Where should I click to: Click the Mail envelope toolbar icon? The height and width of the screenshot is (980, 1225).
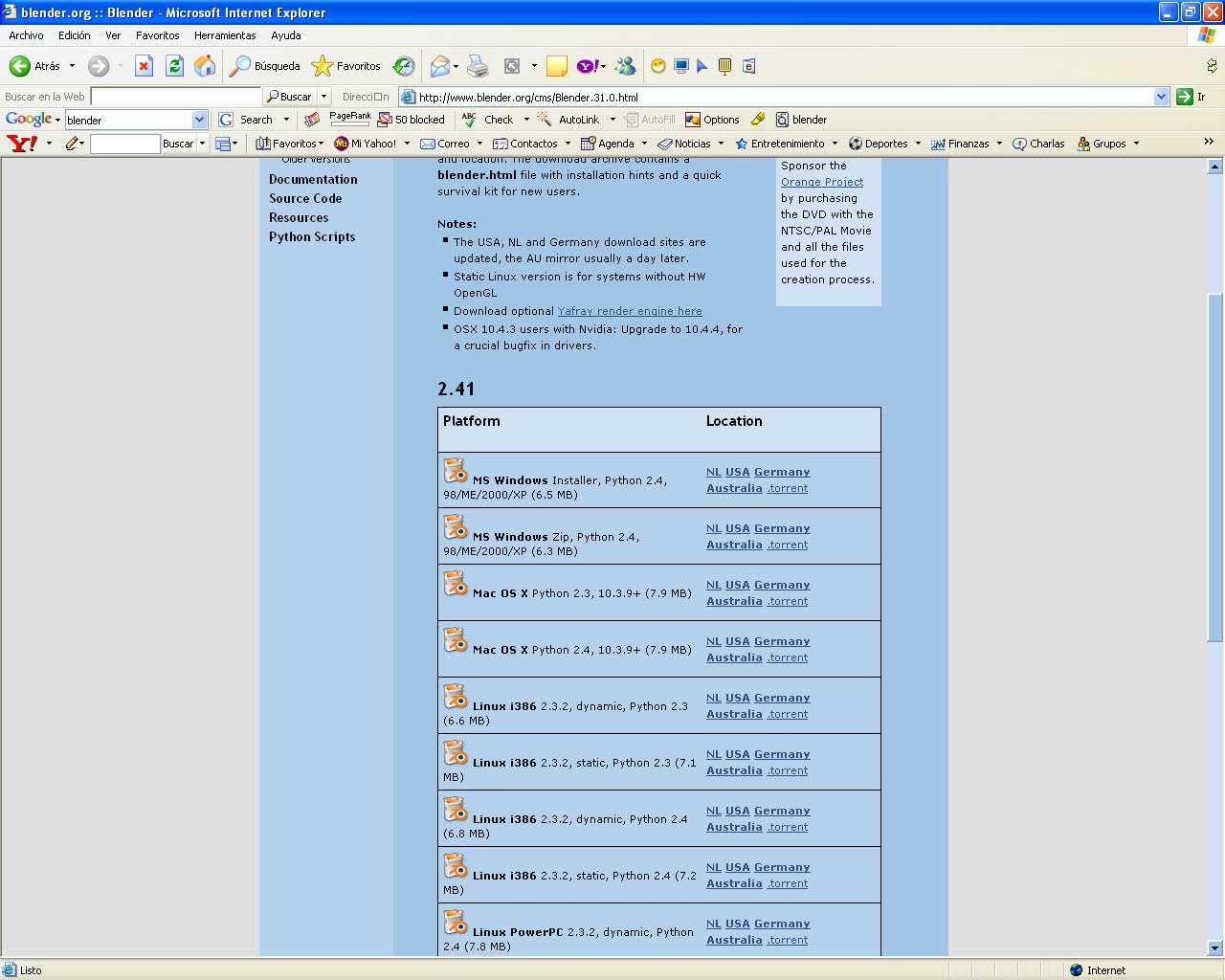[439, 66]
